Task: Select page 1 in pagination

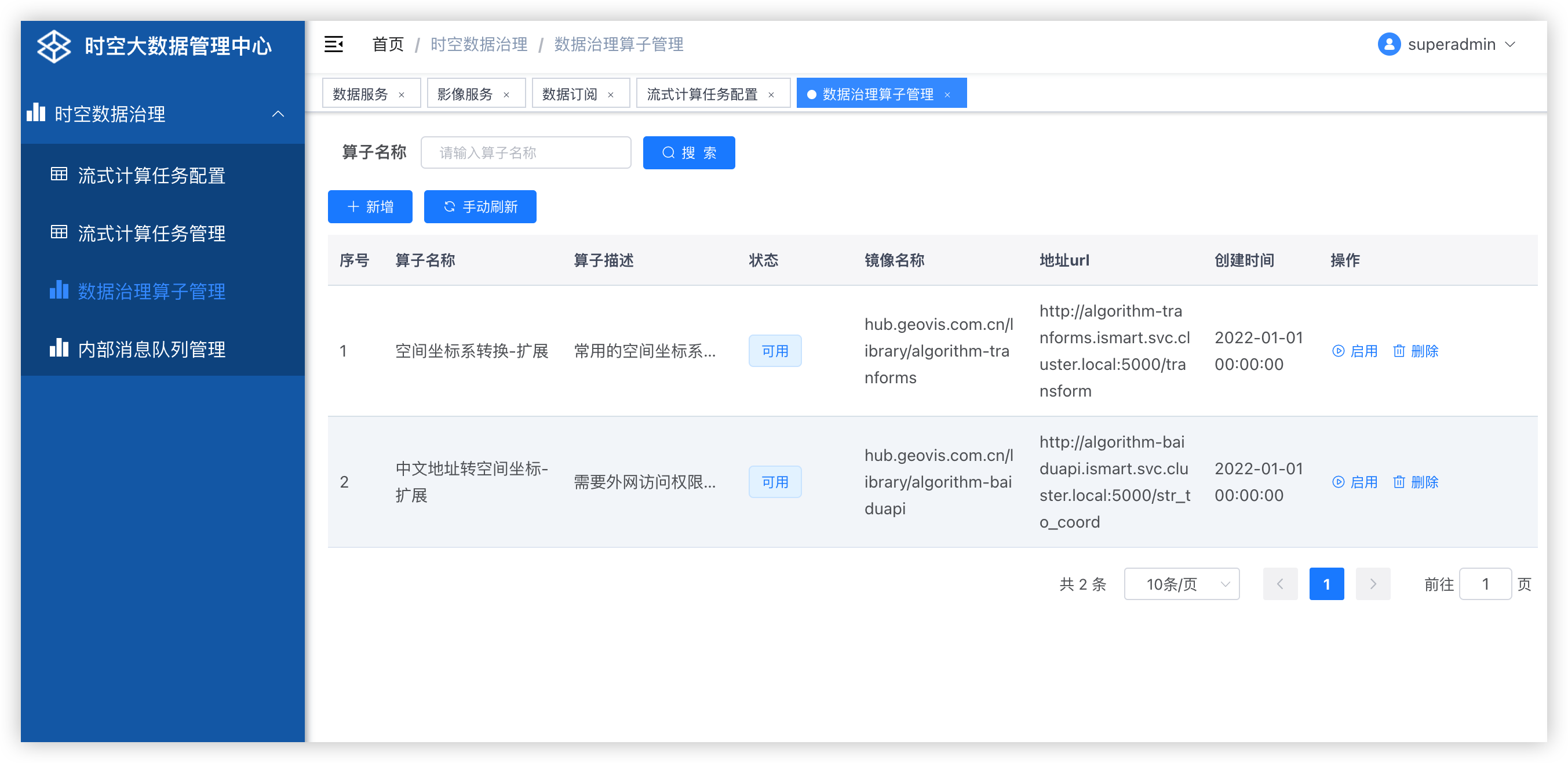Action: 1326,584
